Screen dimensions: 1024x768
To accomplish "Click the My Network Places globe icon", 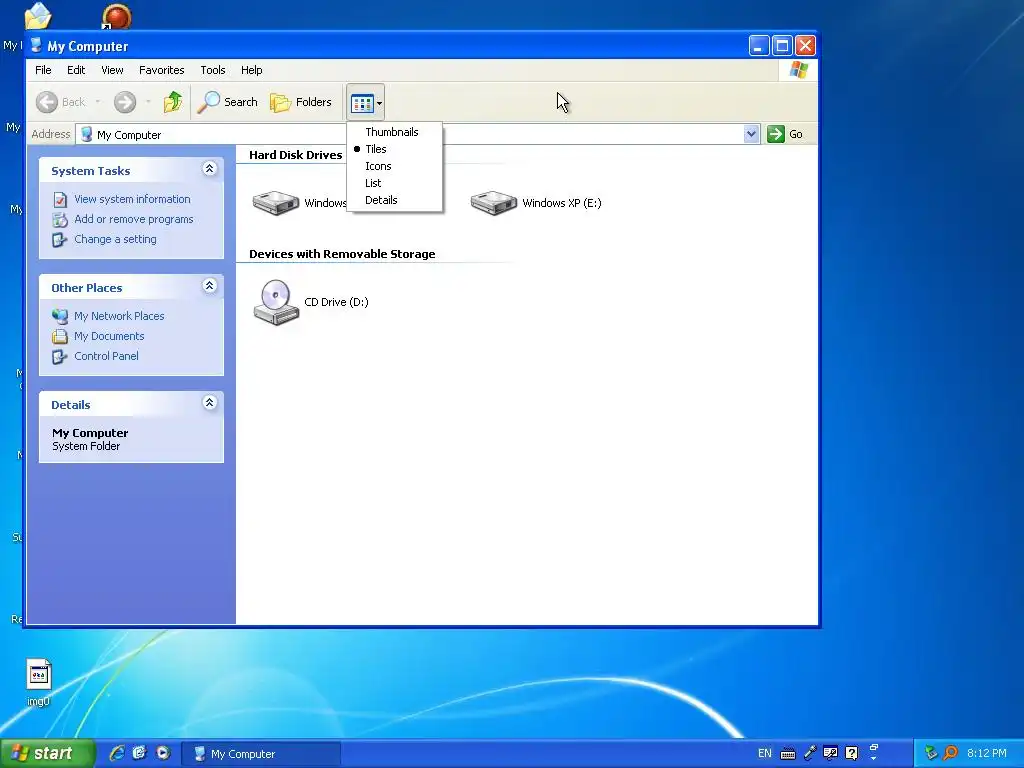I will [60, 316].
